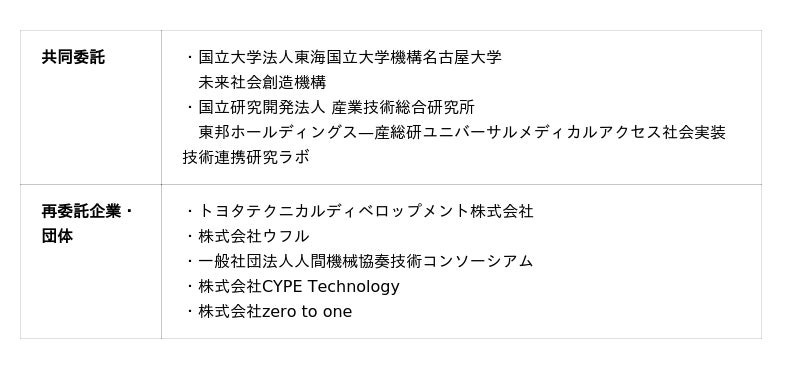Click the 株式会社ウフル entry
Viewport: 800px width, 369px height.
[x=254, y=236]
